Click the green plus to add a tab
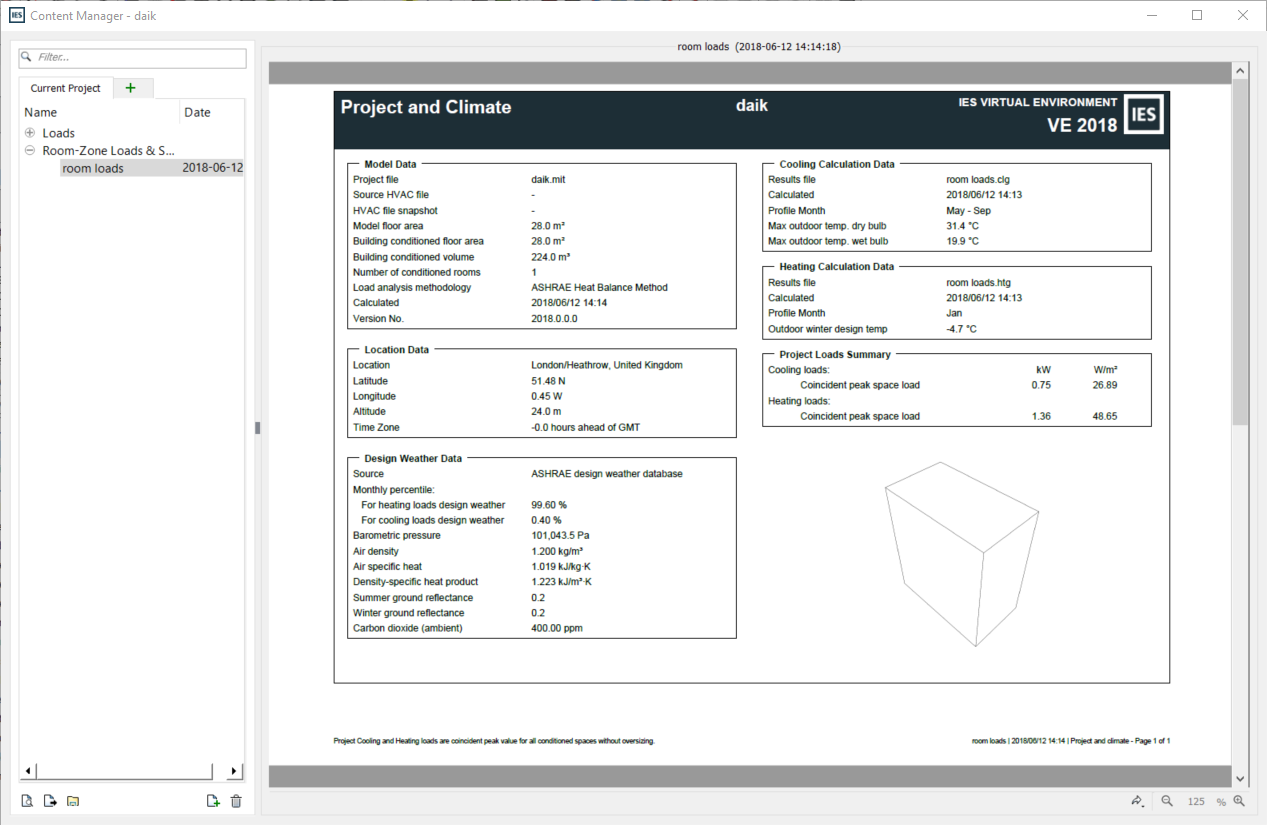Image resolution: width=1267 pixels, height=825 pixels. pyautogui.click(x=130, y=88)
